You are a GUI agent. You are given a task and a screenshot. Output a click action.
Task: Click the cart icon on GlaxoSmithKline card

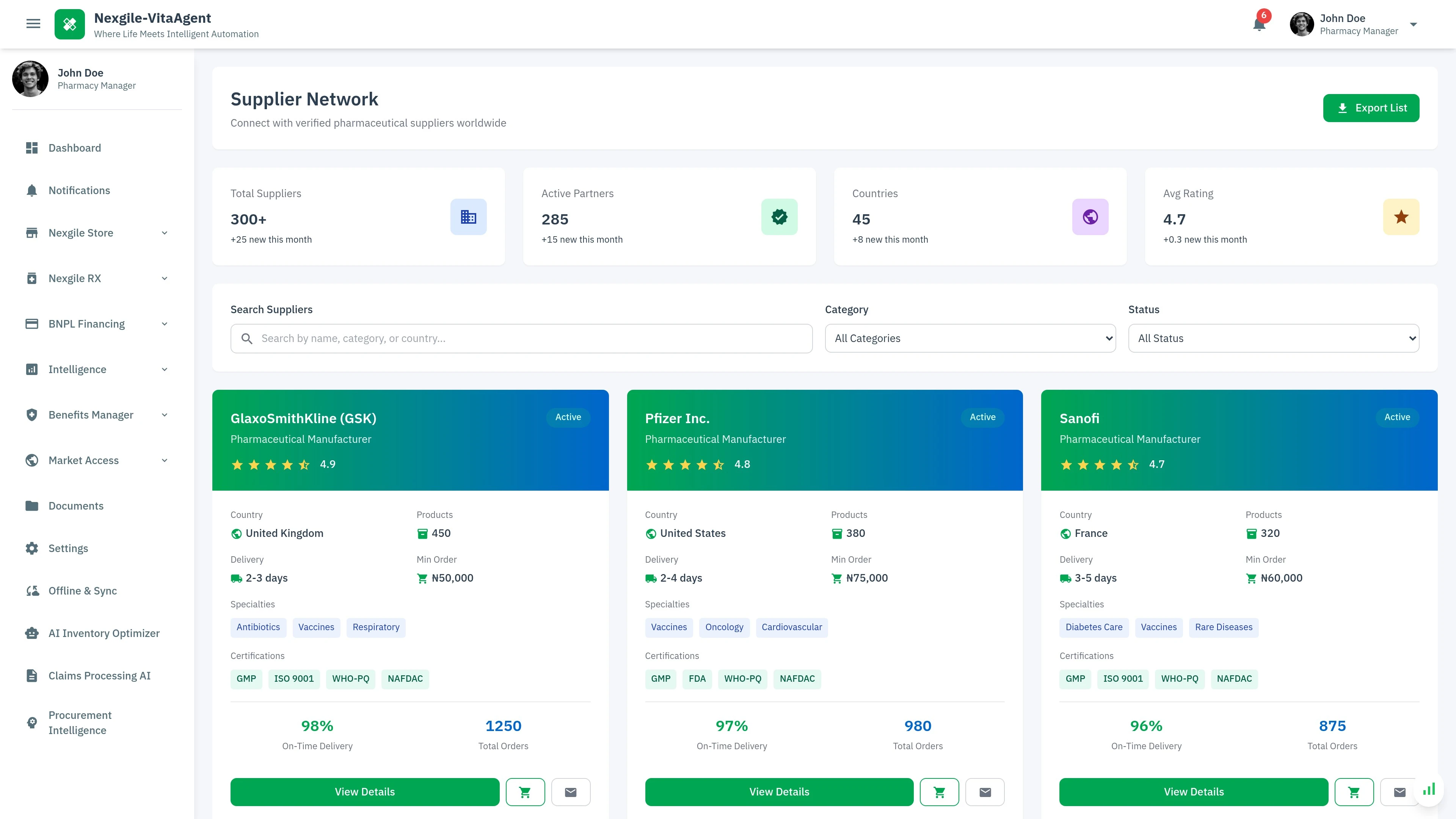coord(525,792)
